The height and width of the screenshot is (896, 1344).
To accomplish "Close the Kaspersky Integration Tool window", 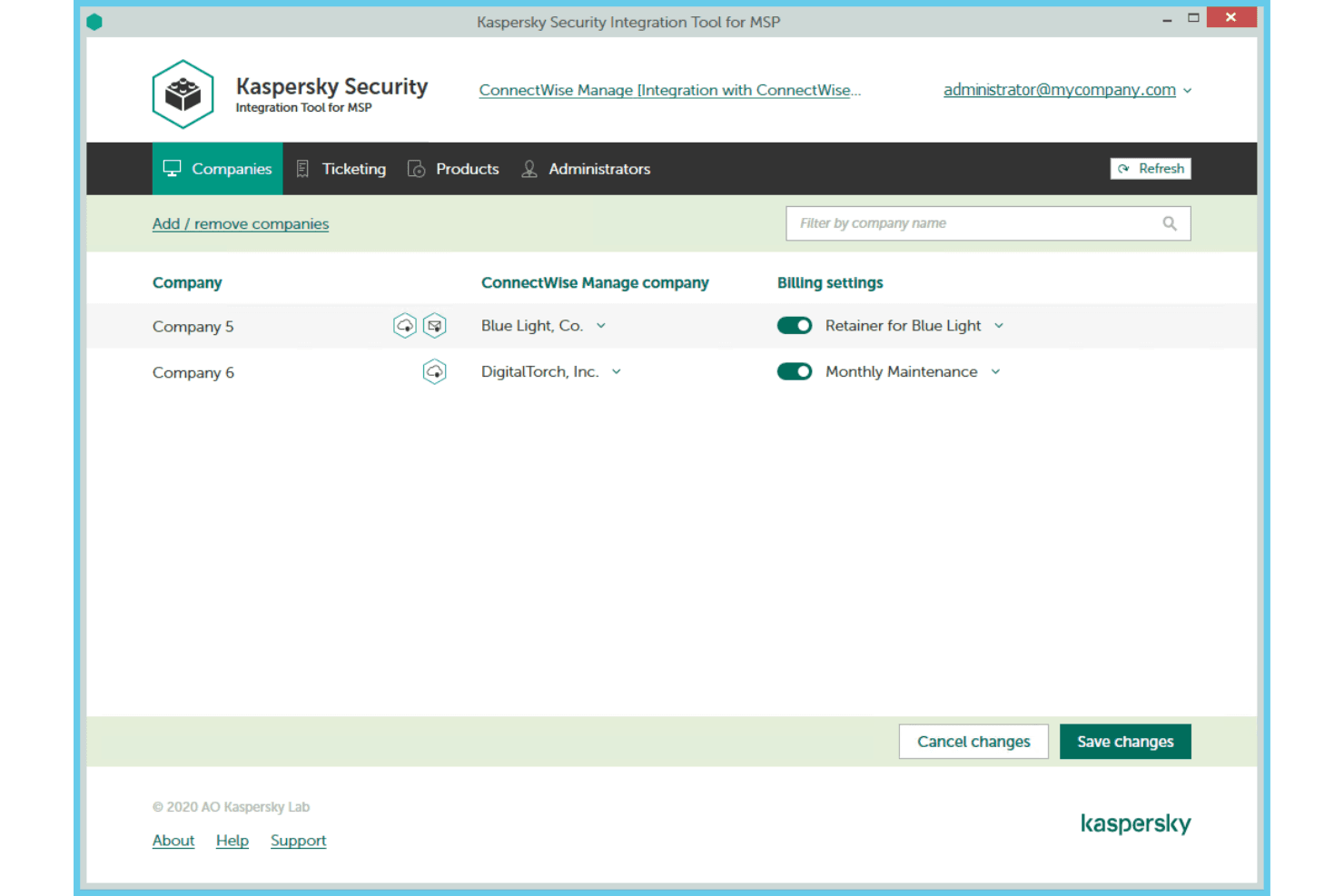I will 1231,17.
